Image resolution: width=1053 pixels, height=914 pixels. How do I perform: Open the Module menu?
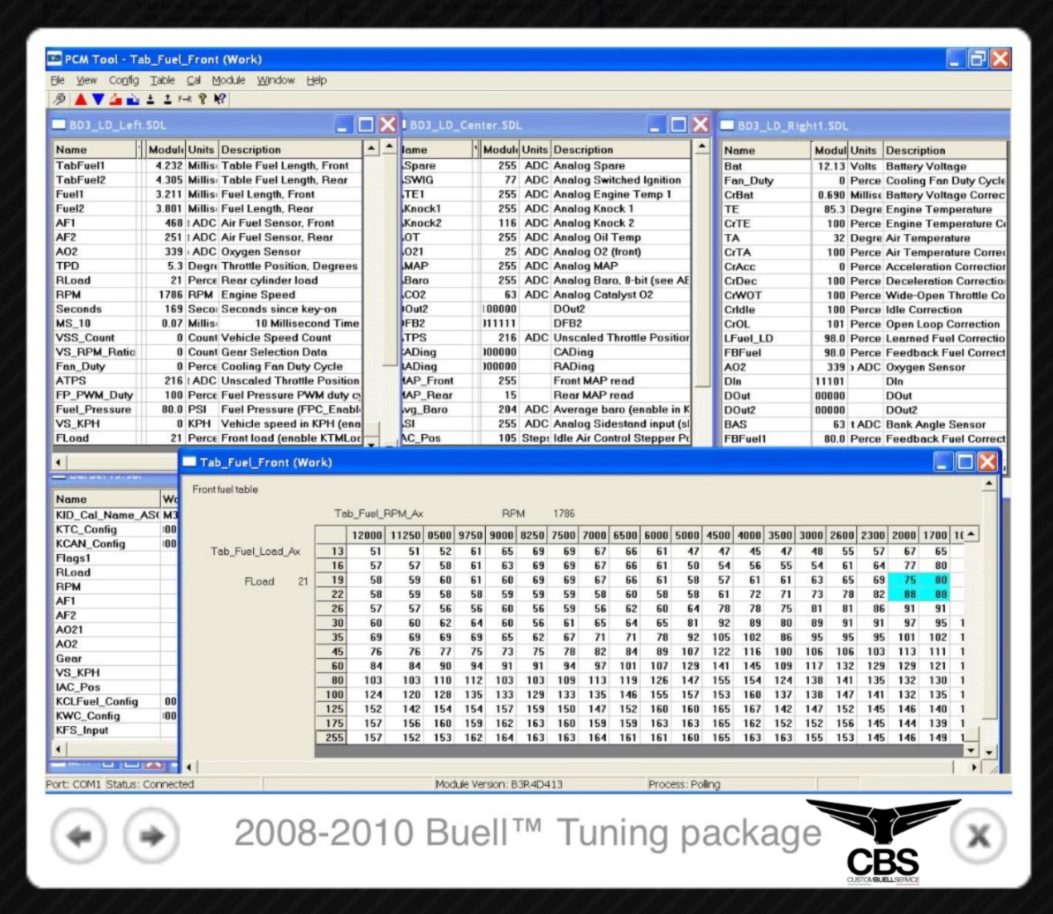(x=228, y=80)
